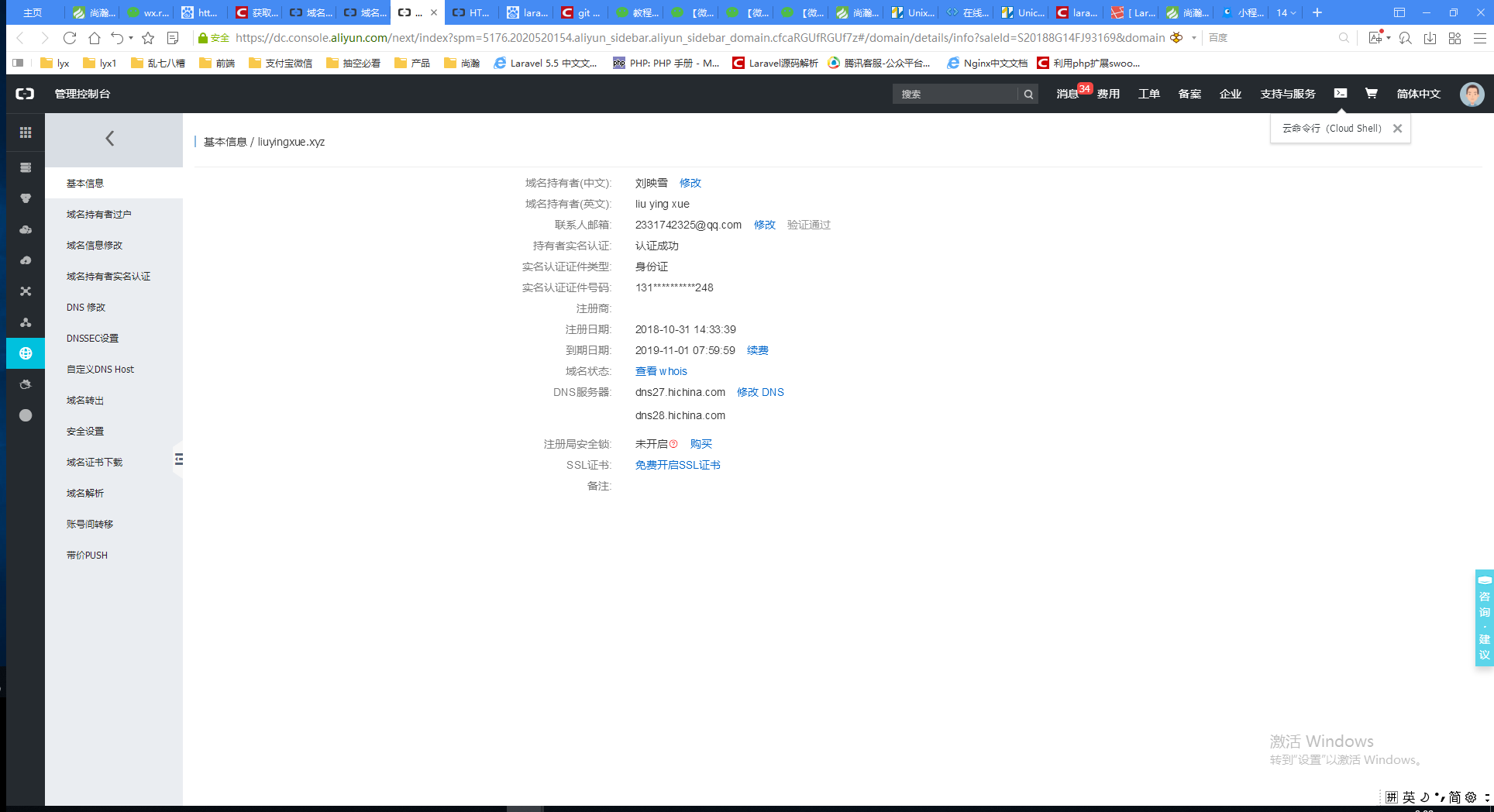Click the browser extensions grid icon
Image resolution: width=1494 pixels, height=812 pixels.
(1454, 38)
